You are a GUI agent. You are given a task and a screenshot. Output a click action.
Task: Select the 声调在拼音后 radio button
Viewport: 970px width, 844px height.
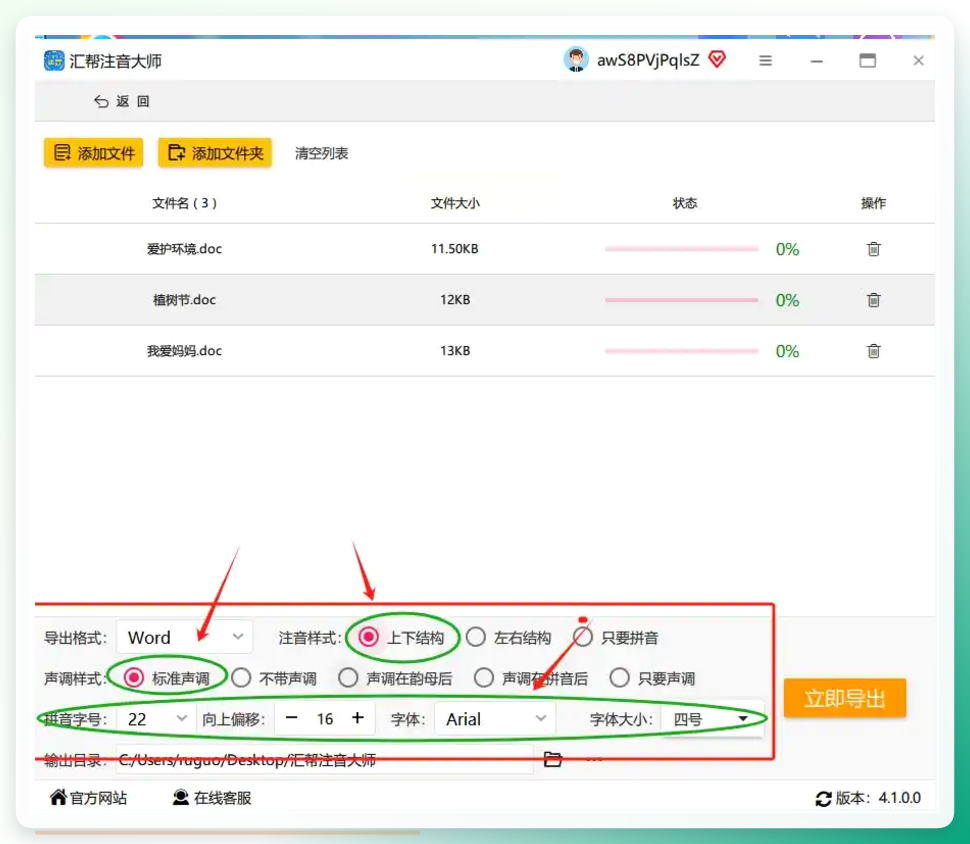[484, 678]
